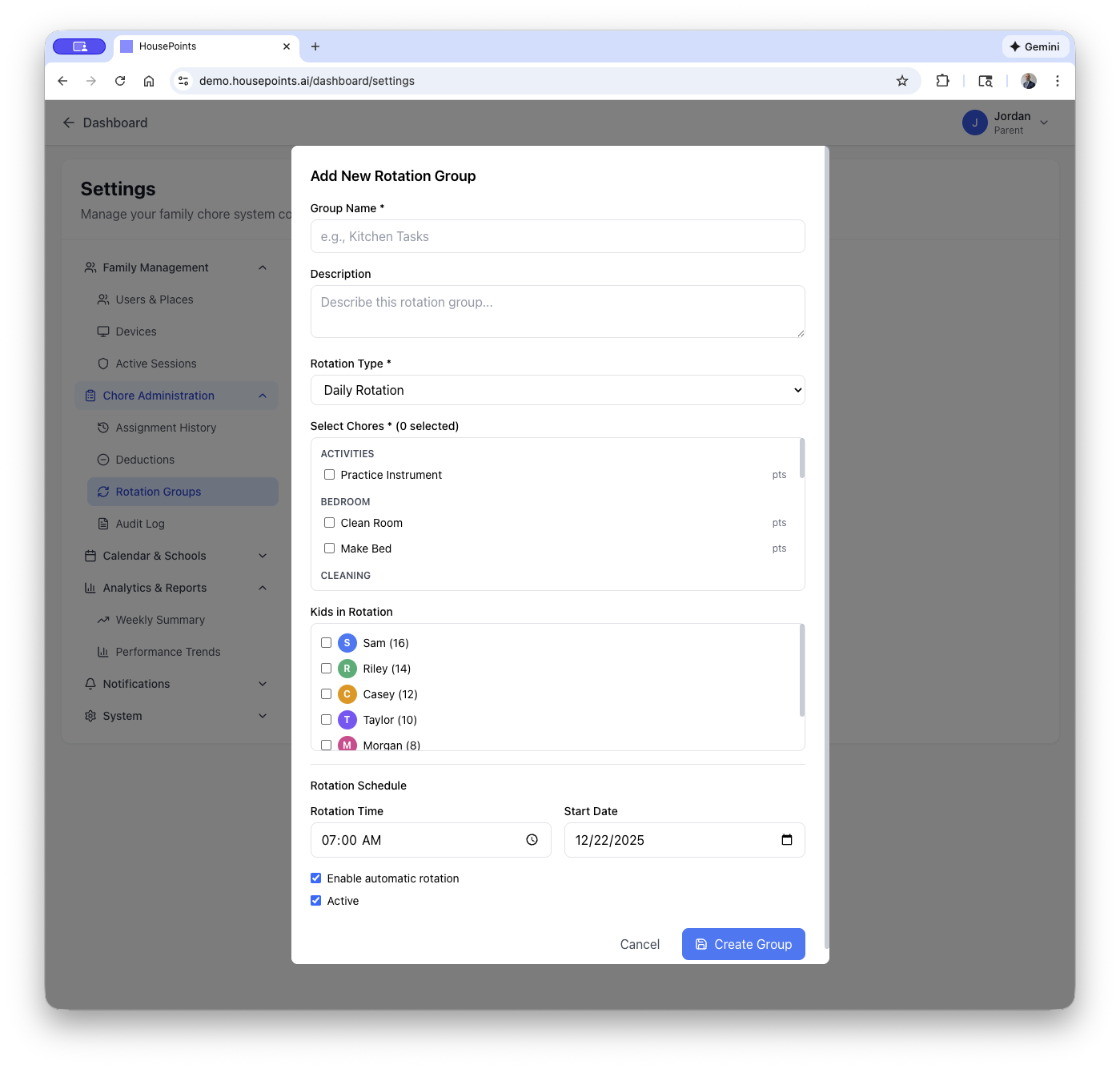The width and height of the screenshot is (1120, 1069).
Task: Close the HousePoints tab
Action: (287, 46)
